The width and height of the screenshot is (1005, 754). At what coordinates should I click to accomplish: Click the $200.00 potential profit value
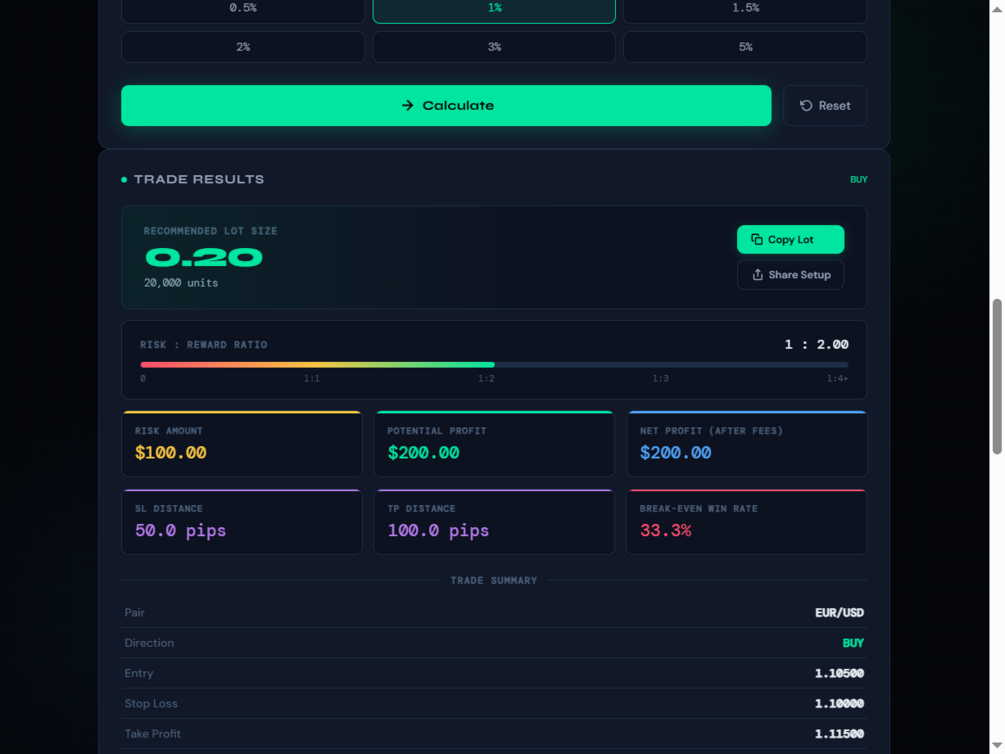click(x=423, y=453)
